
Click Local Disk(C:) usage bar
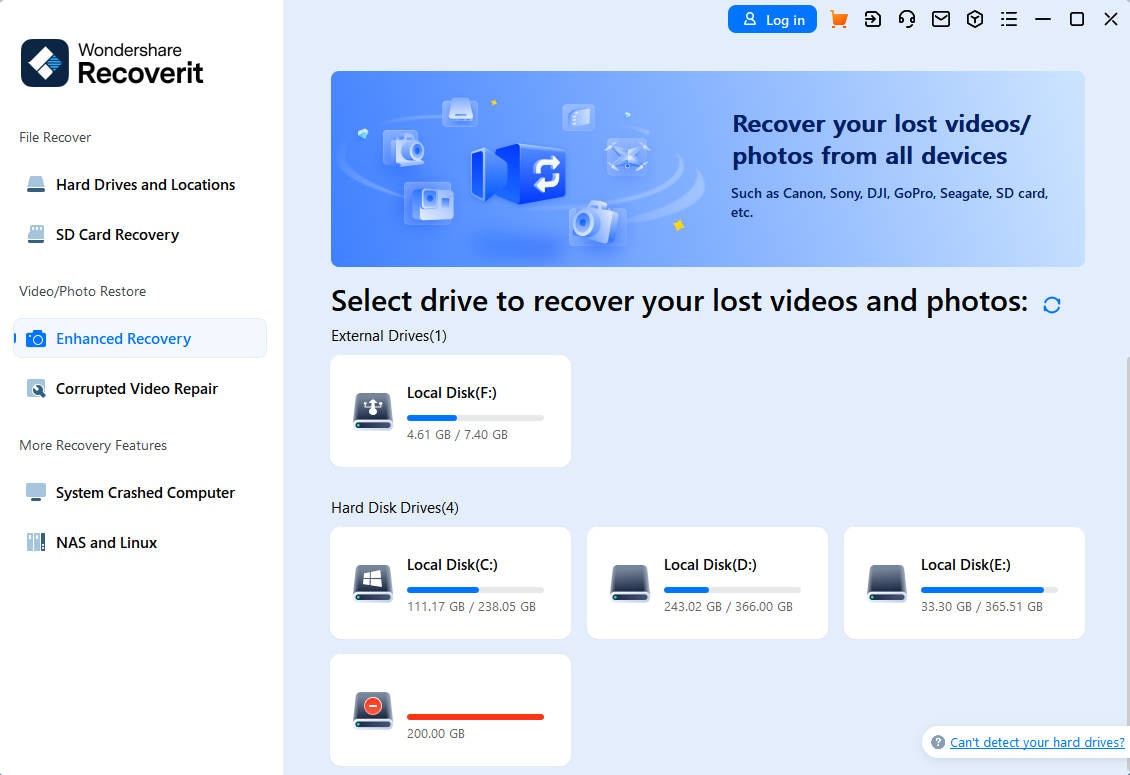tap(475, 590)
